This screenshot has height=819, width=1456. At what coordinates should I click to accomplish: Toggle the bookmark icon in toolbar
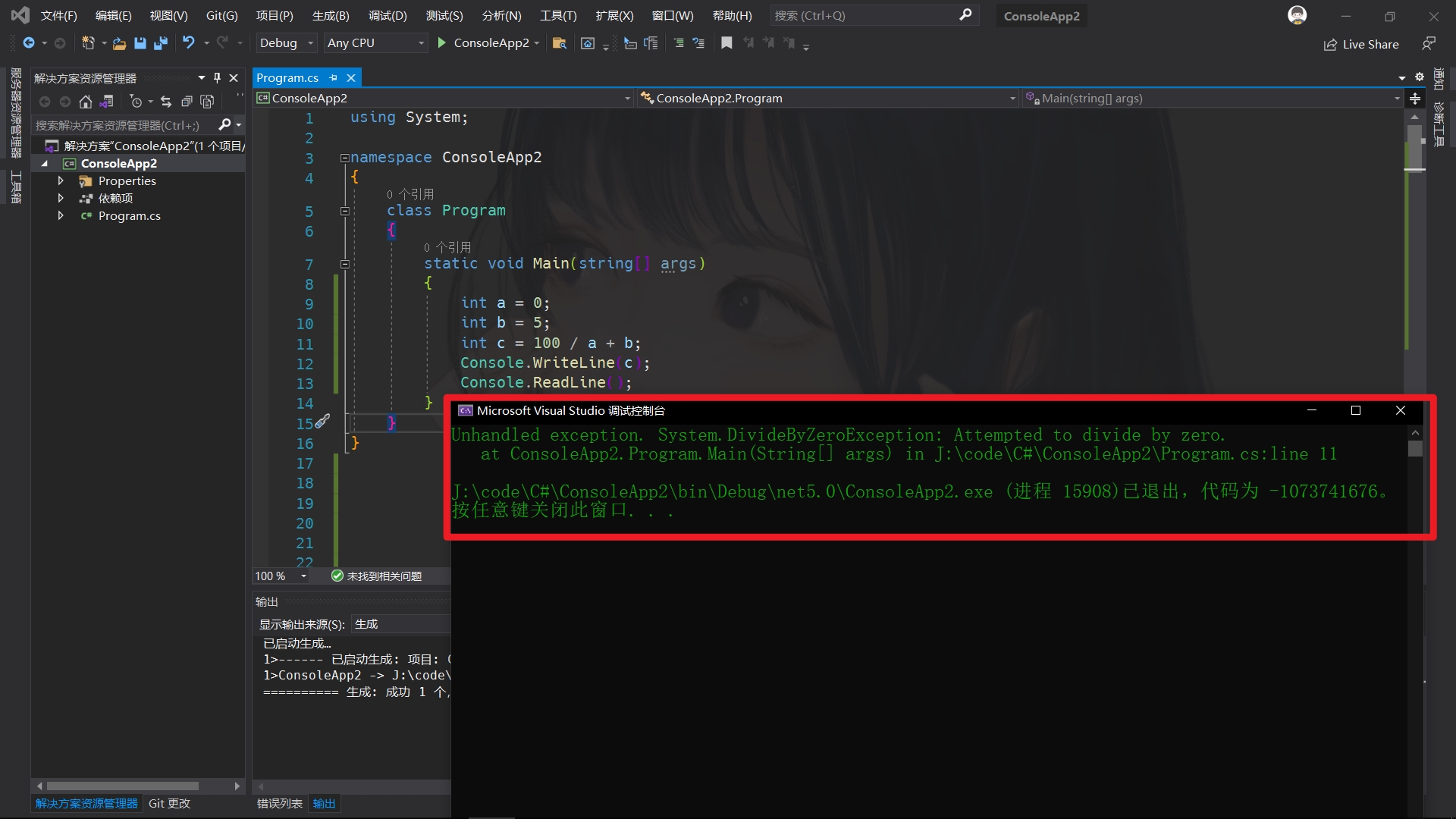(726, 43)
